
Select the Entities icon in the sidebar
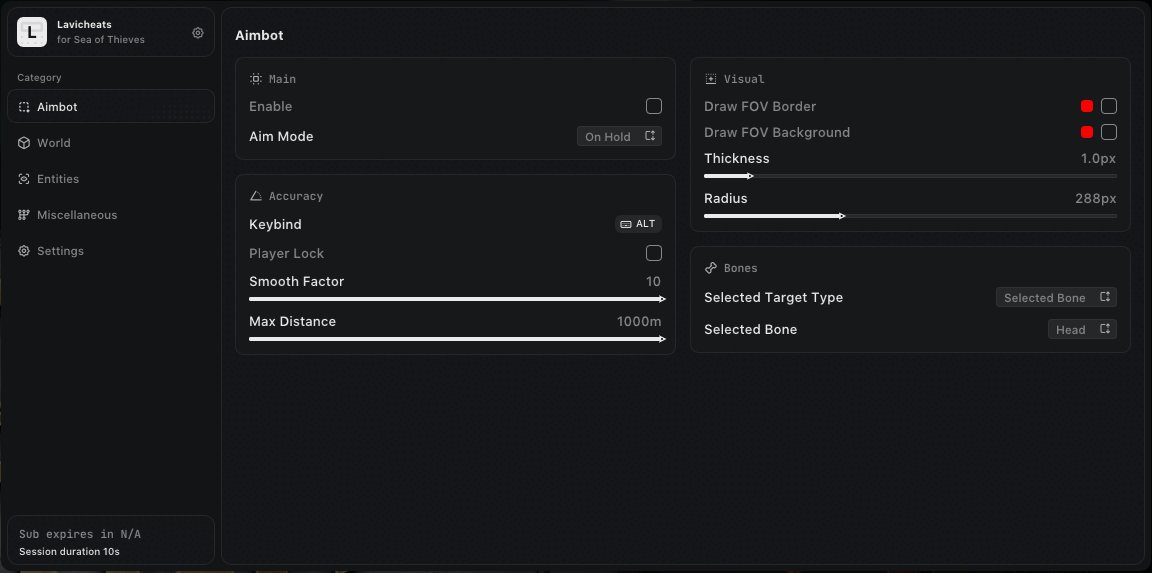(24, 179)
